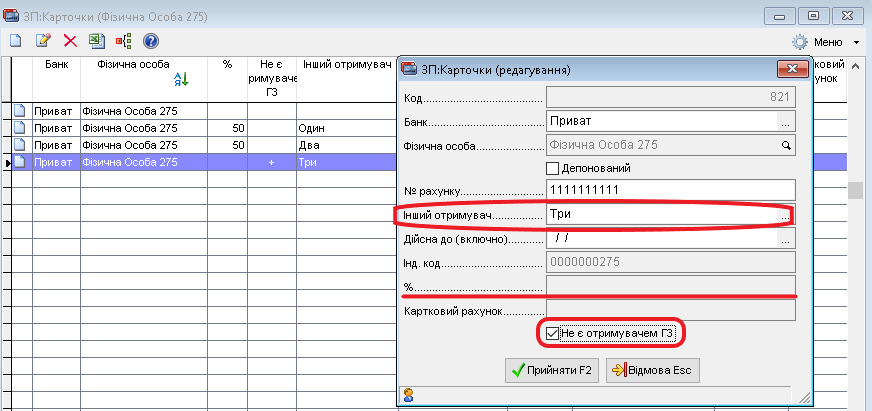Uncheck the Не є отримувачем ГЗ checkbox
Screen dimensions: 872x411
pyautogui.click(x=553, y=332)
